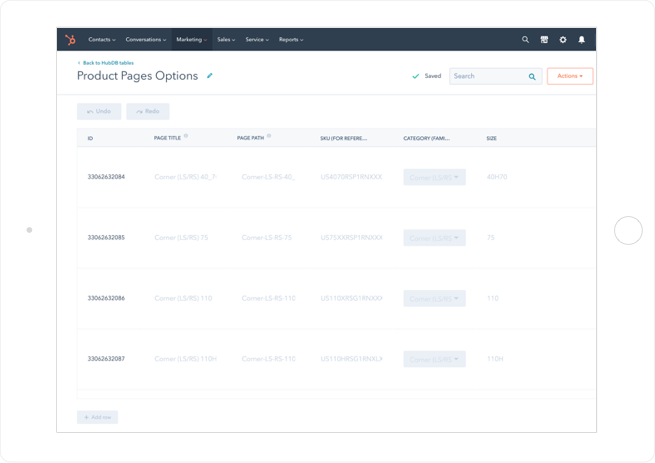Open the search magnifier in top navigation
The height and width of the screenshot is (463, 655).
[525, 40]
